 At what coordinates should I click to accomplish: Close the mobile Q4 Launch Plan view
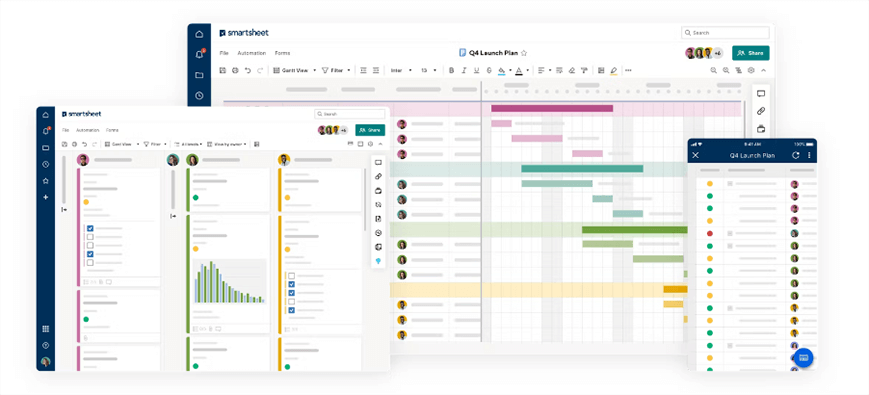(x=696, y=156)
